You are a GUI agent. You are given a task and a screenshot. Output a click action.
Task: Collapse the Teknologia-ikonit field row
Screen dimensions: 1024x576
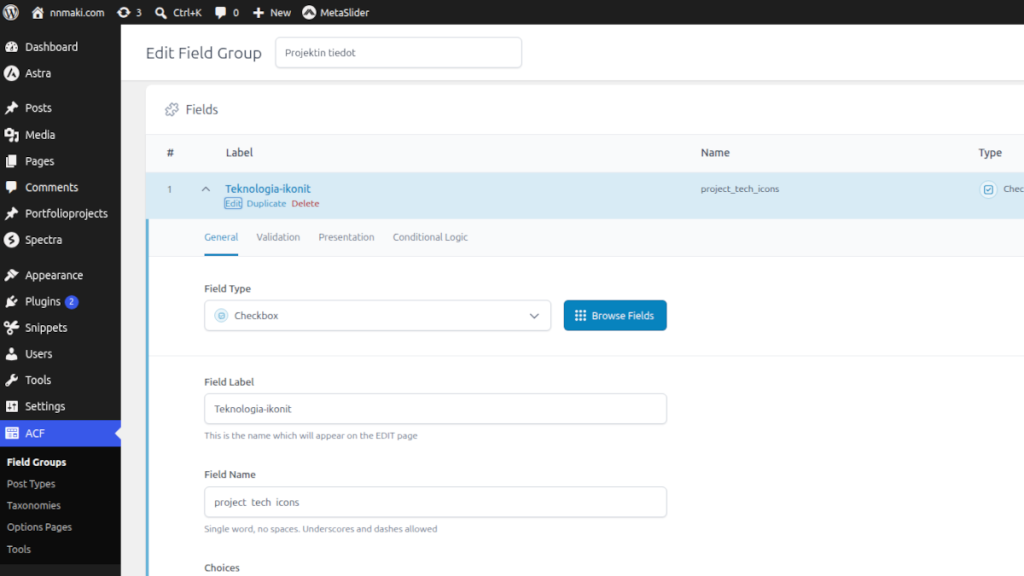pyautogui.click(x=206, y=189)
